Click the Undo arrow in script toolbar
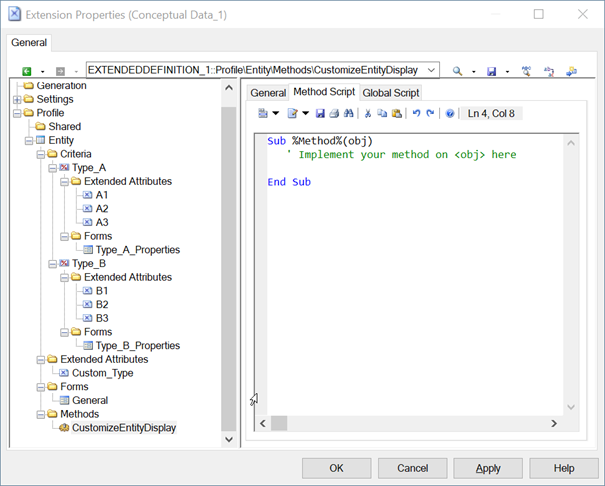The height and width of the screenshot is (486, 605). (416, 114)
